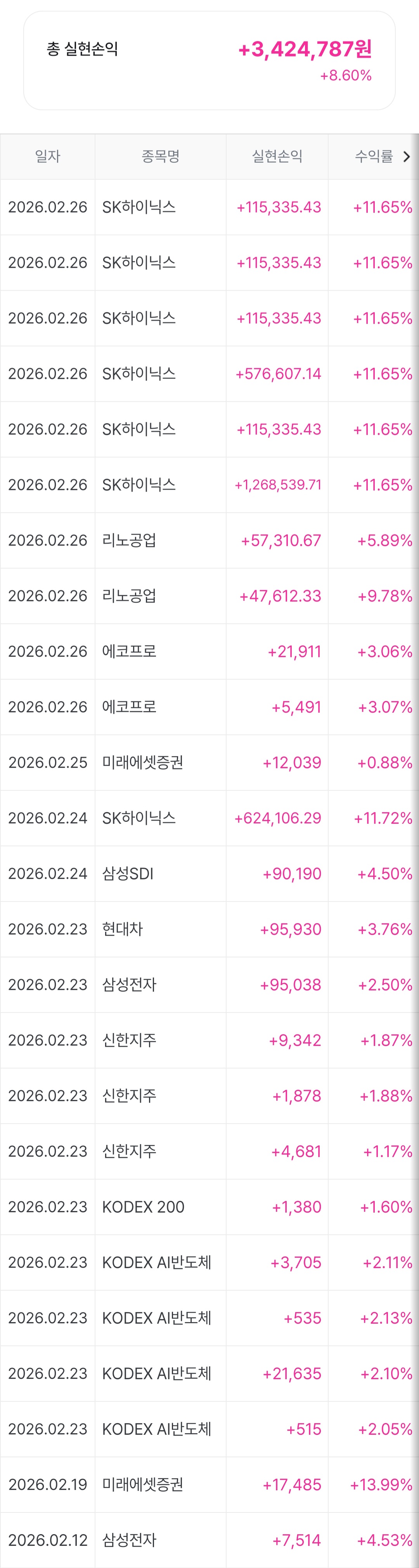Open SK하이닉스 entry dated 2026.02.24
The height and width of the screenshot is (1568, 419).
click(209, 818)
